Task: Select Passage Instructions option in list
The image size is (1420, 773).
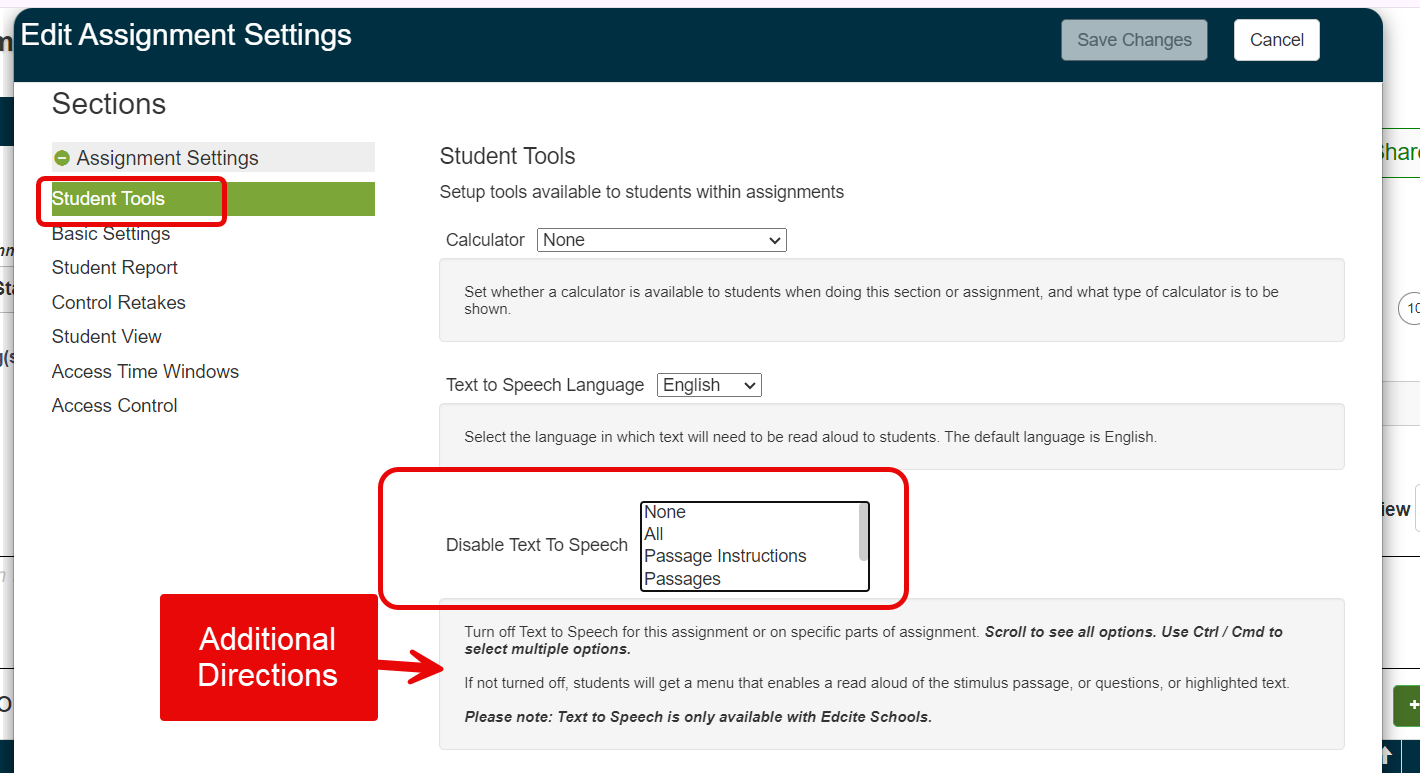Action: click(750, 556)
